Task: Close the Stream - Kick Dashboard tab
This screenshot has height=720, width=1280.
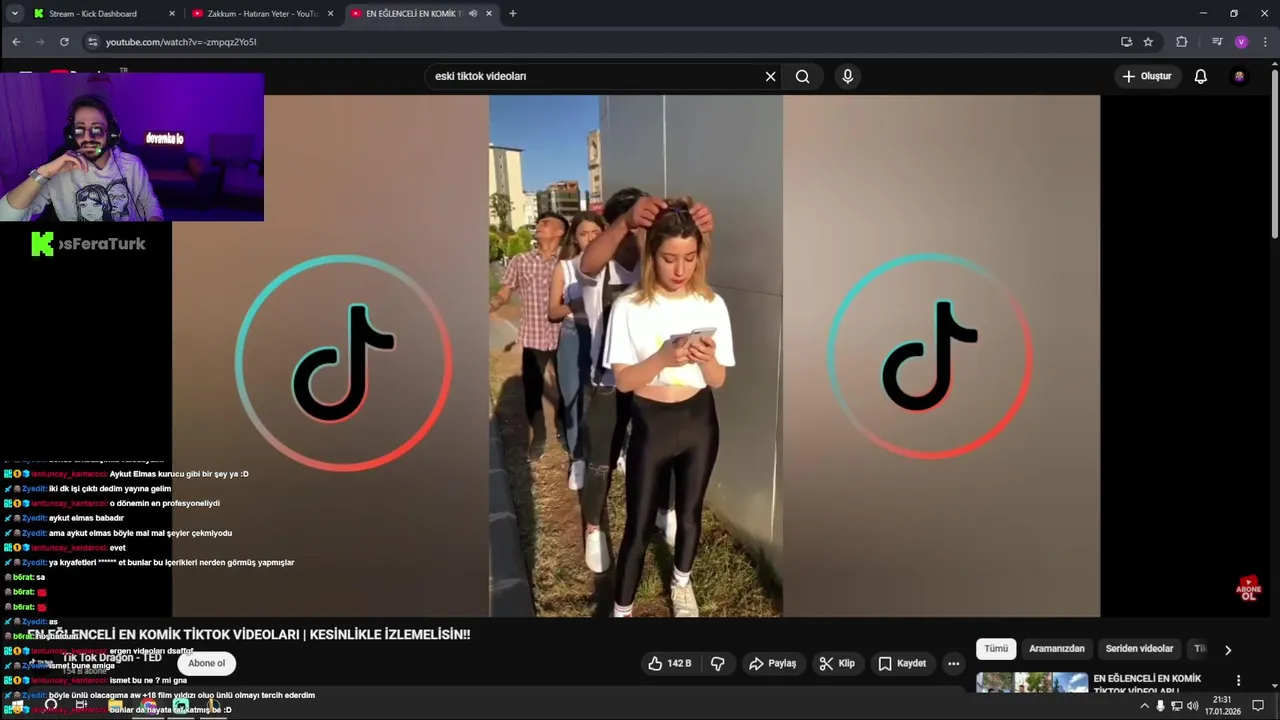Action: [172, 14]
